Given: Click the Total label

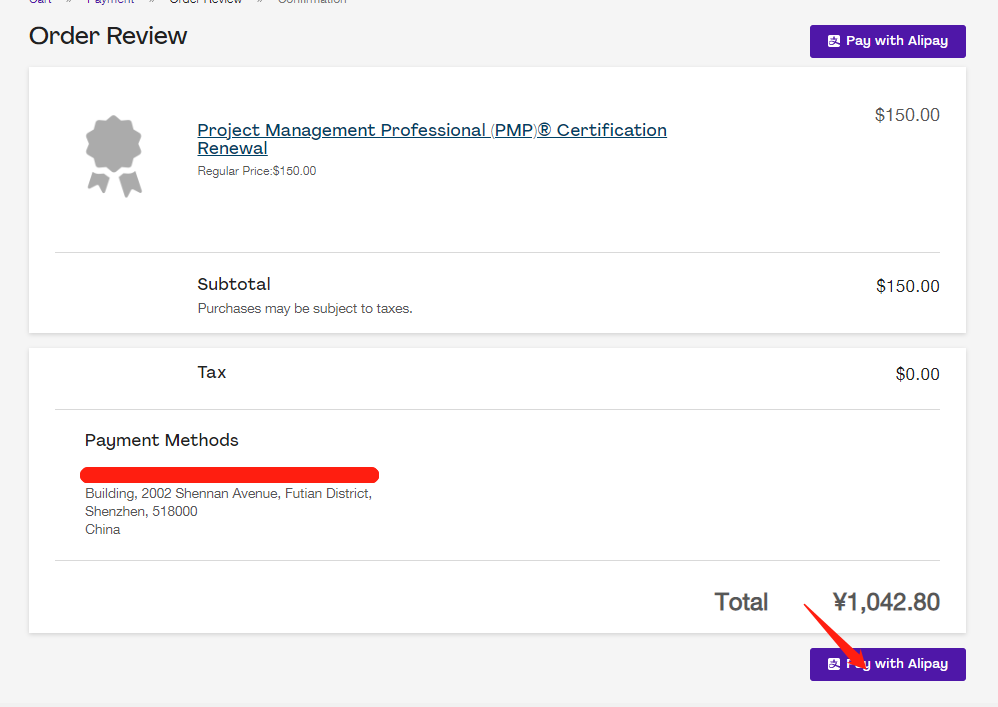Looking at the screenshot, I should tap(741, 602).
